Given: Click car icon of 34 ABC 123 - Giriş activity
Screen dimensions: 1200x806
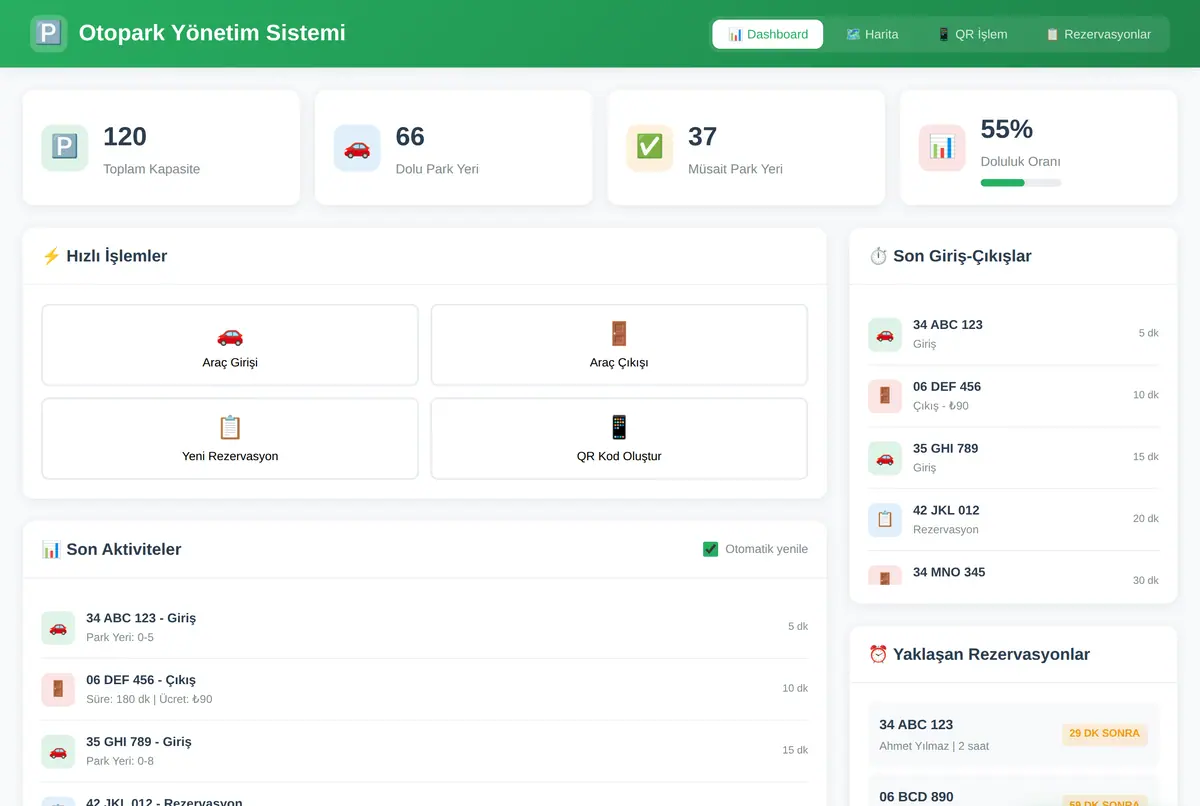Looking at the screenshot, I should click(x=58, y=627).
